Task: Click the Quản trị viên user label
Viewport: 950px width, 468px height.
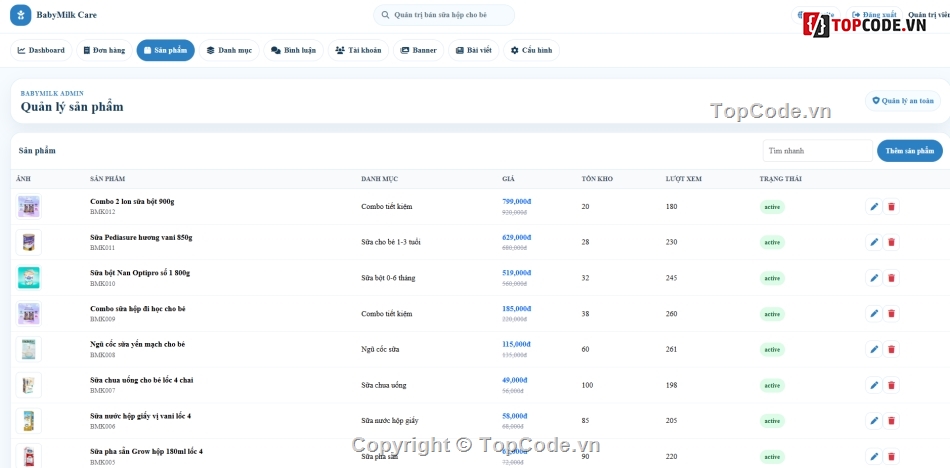Action: (x=928, y=15)
